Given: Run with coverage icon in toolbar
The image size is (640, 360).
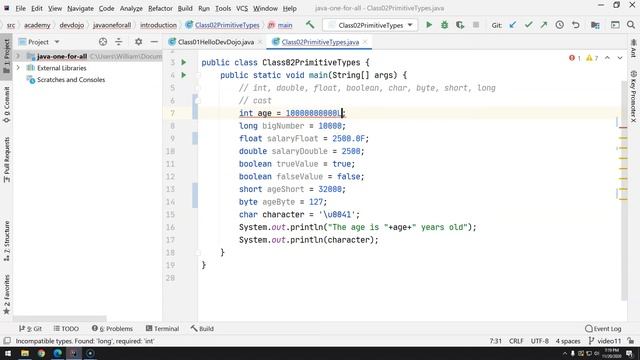Looking at the screenshot, I should point(460,25).
